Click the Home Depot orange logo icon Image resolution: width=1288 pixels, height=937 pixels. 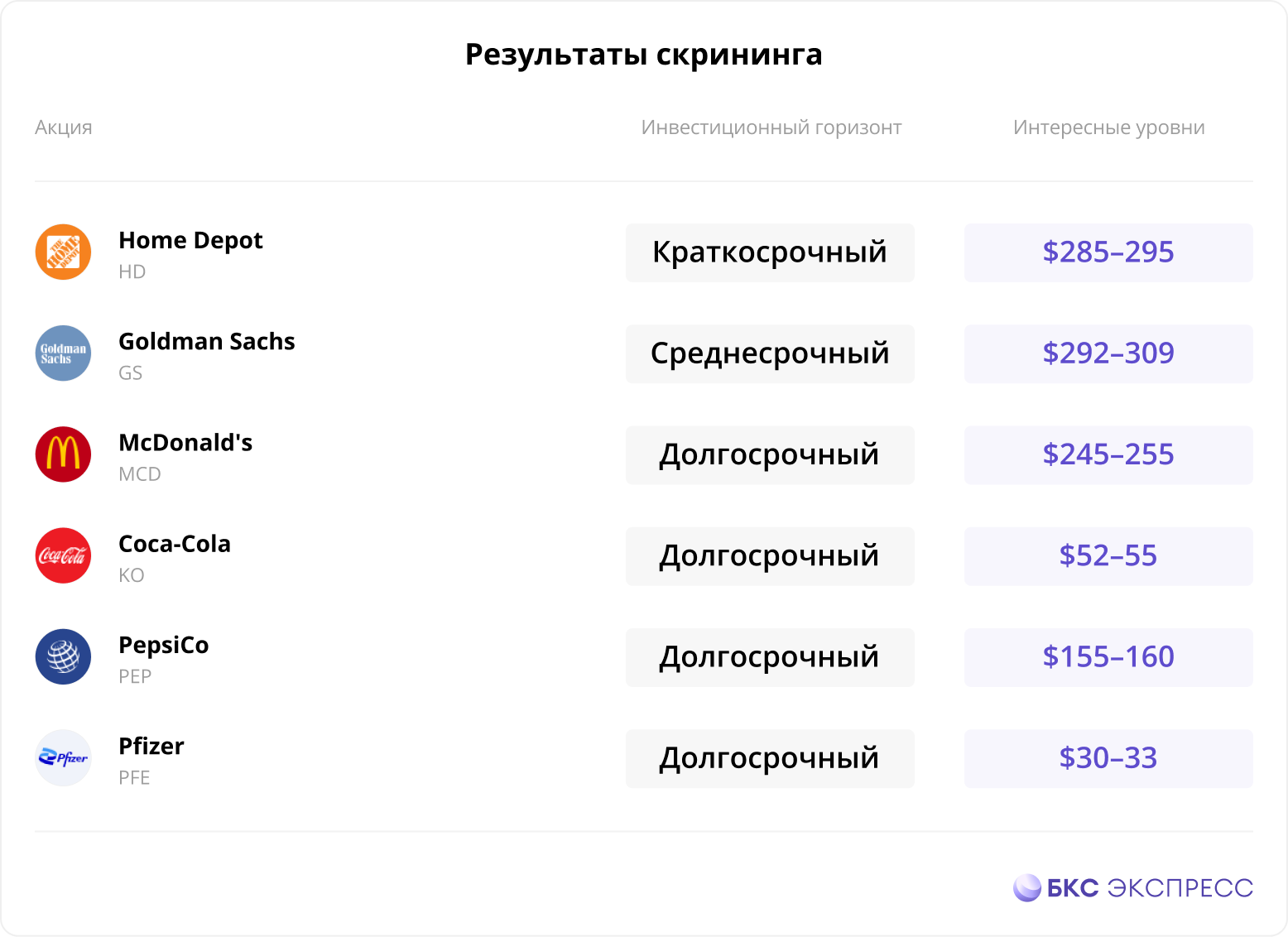63,252
